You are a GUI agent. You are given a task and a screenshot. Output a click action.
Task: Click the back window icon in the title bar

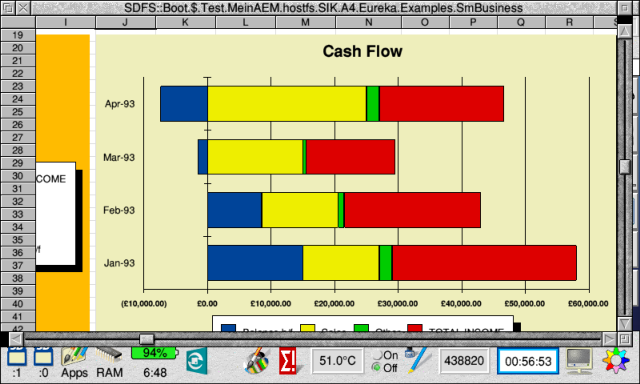coord(8,8)
